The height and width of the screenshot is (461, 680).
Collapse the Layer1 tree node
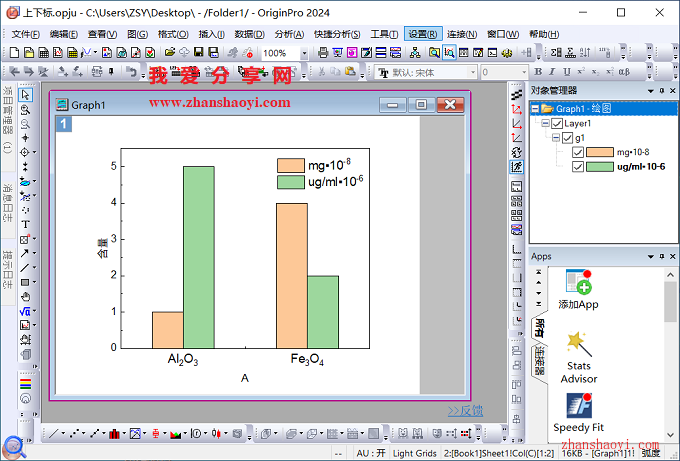pos(546,124)
